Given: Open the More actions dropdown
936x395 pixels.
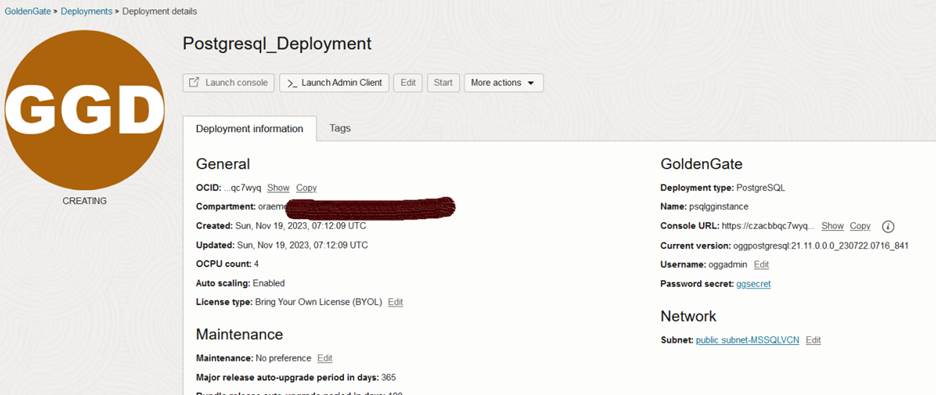Looking at the screenshot, I should click(504, 83).
